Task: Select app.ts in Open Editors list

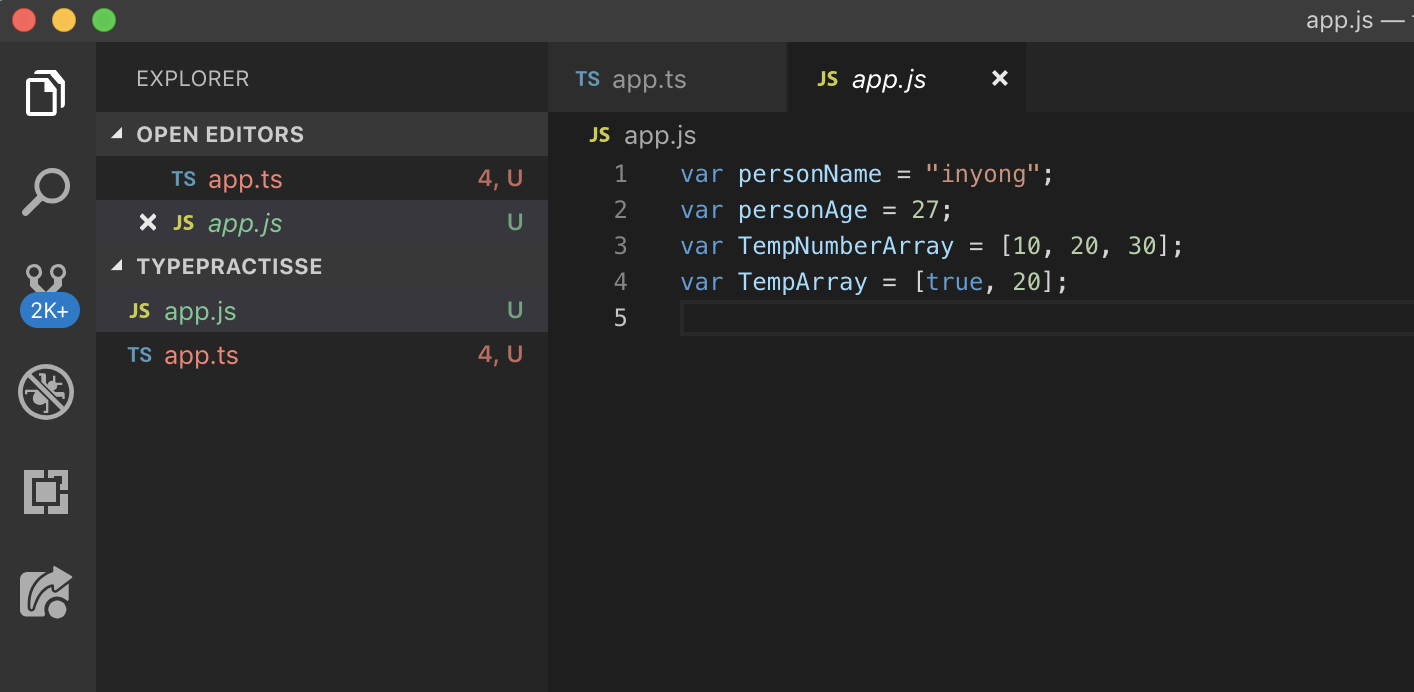Action: pyautogui.click(x=322, y=179)
